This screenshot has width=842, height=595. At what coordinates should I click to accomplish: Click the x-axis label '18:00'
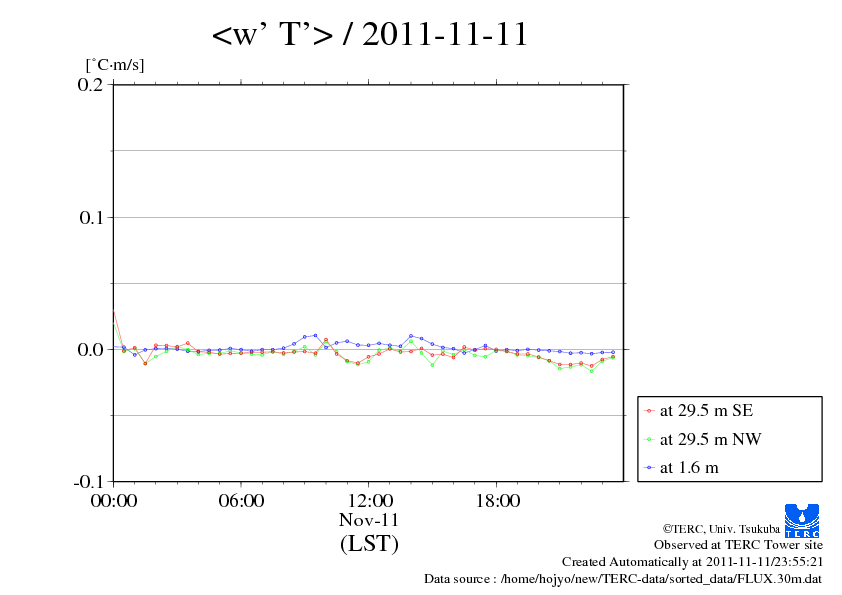point(497,501)
